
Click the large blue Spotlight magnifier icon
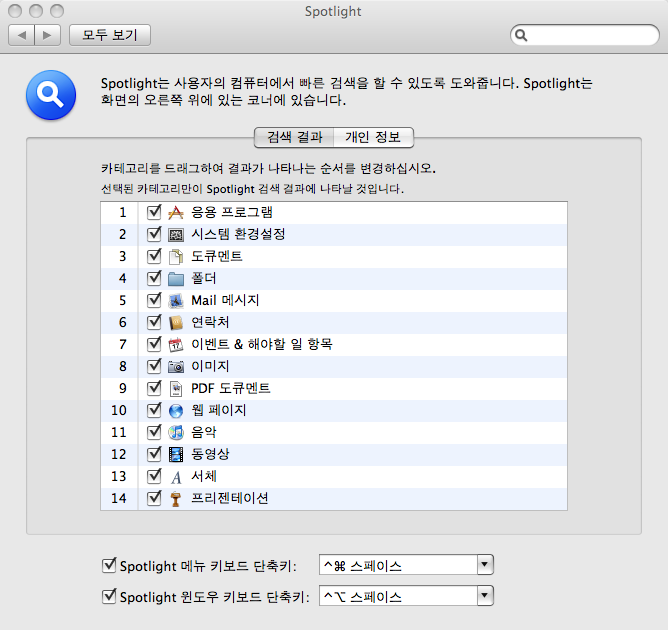tap(51, 95)
